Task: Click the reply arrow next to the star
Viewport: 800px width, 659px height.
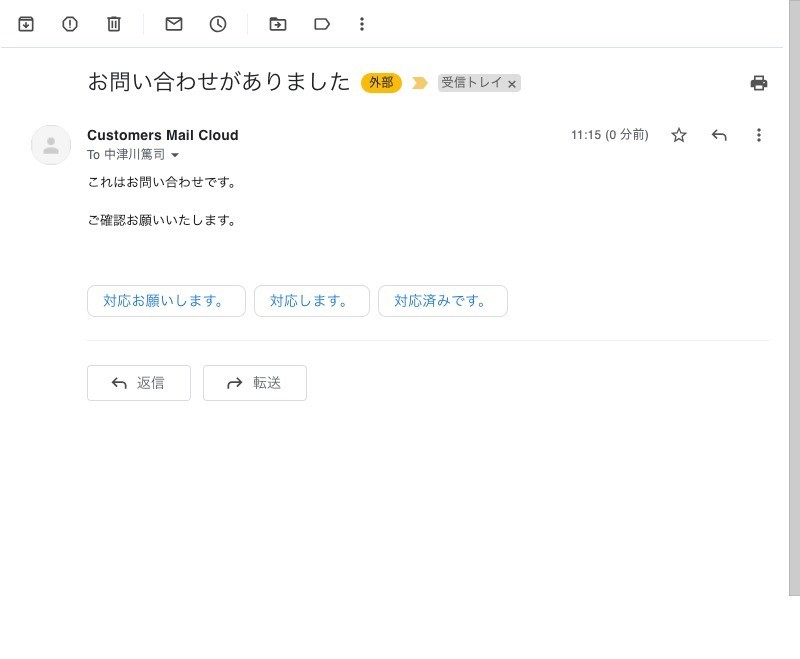Action: [x=719, y=135]
